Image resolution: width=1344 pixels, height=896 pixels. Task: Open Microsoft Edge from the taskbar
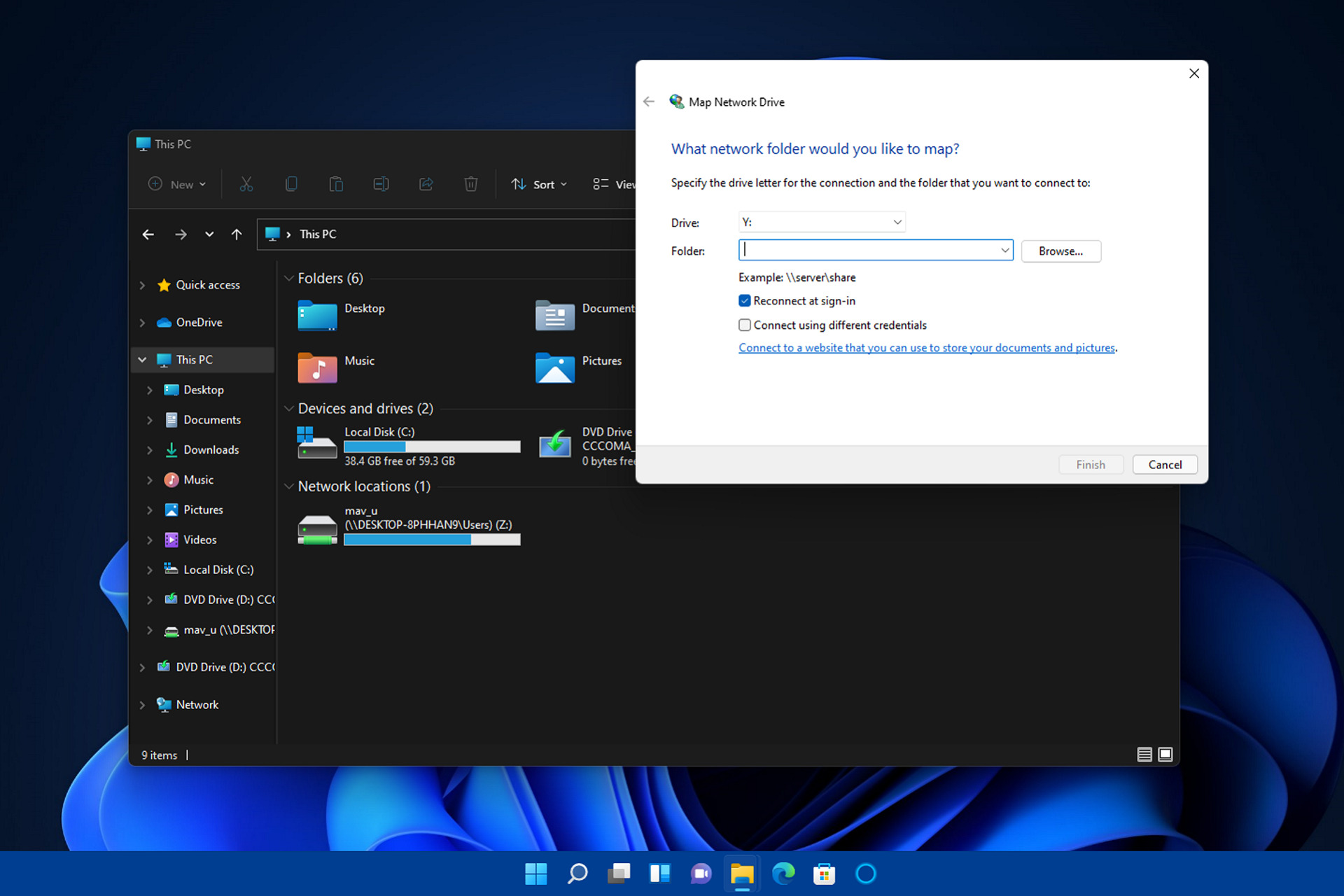783,873
